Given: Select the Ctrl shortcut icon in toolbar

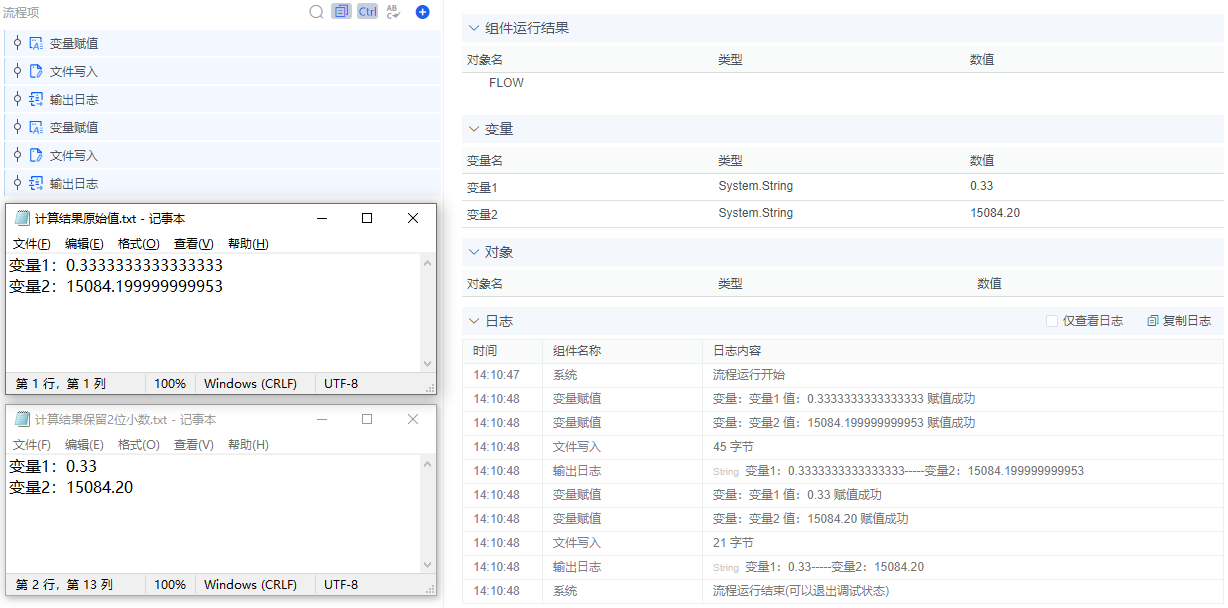Looking at the screenshot, I should click(x=367, y=12).
